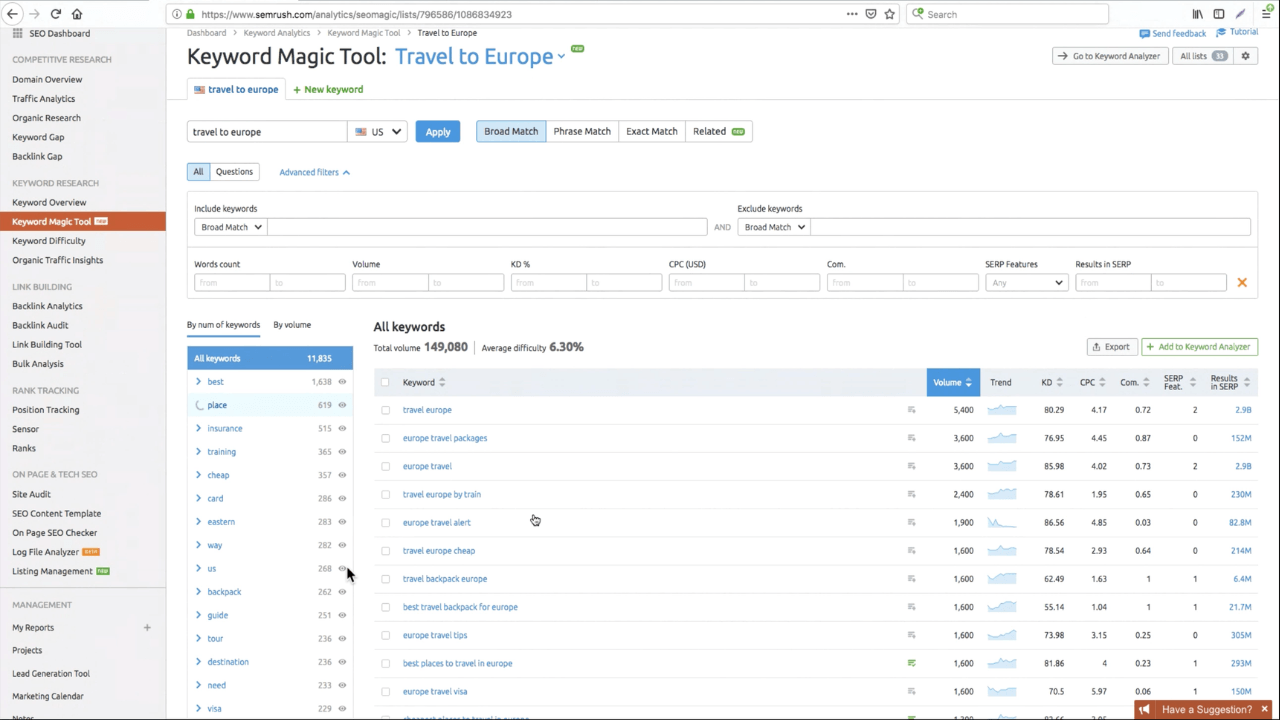Bookmark page with star icon
Image resolution: width=1280 pixels, height=720 pixels.
[890, 14]
